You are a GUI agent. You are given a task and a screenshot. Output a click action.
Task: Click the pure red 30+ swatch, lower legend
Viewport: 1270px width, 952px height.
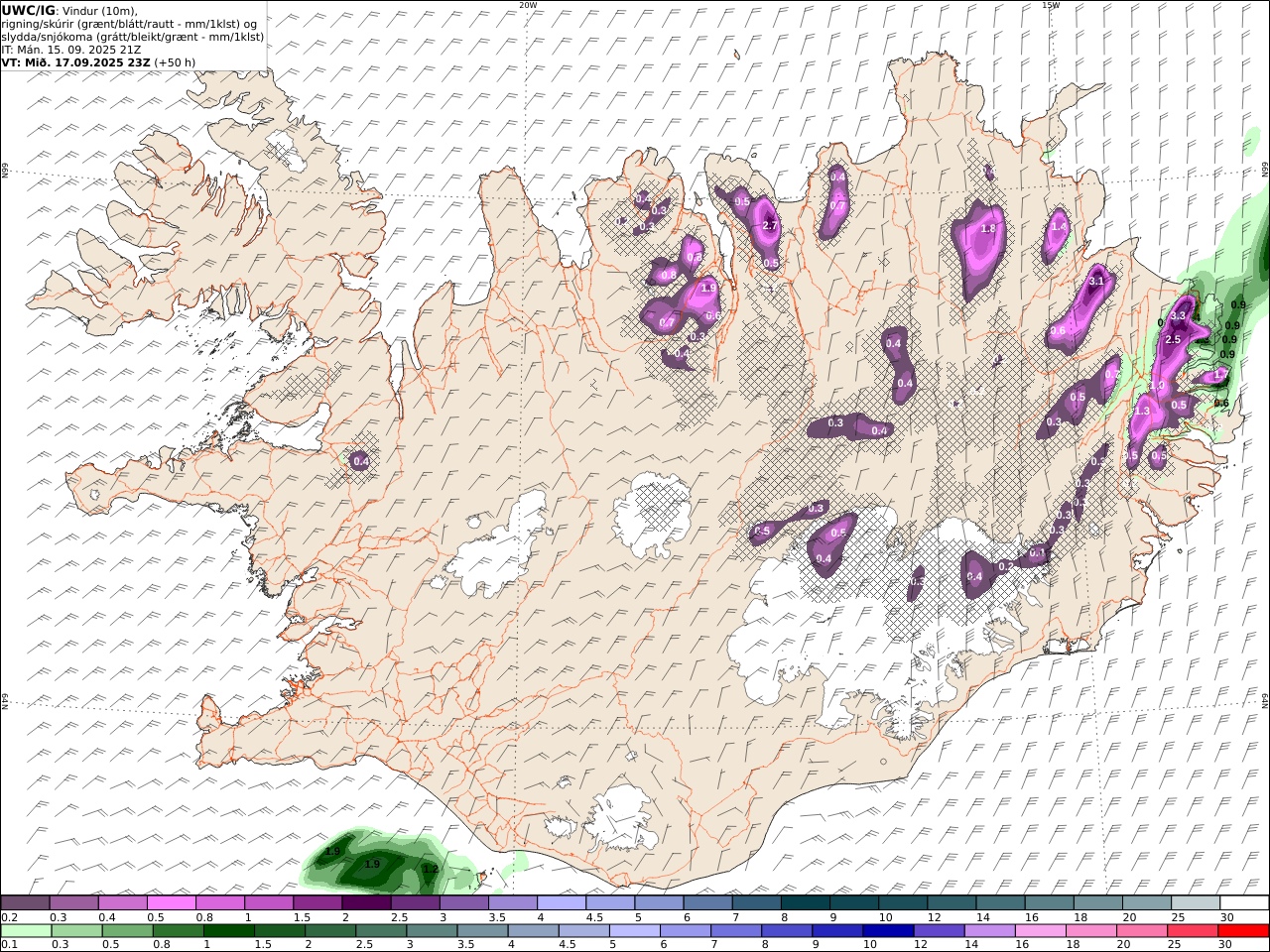point(1244,930)
